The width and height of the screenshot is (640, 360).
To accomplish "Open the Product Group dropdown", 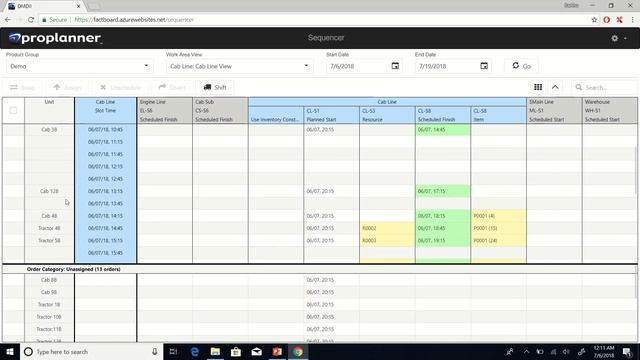I will coord(79,66).
